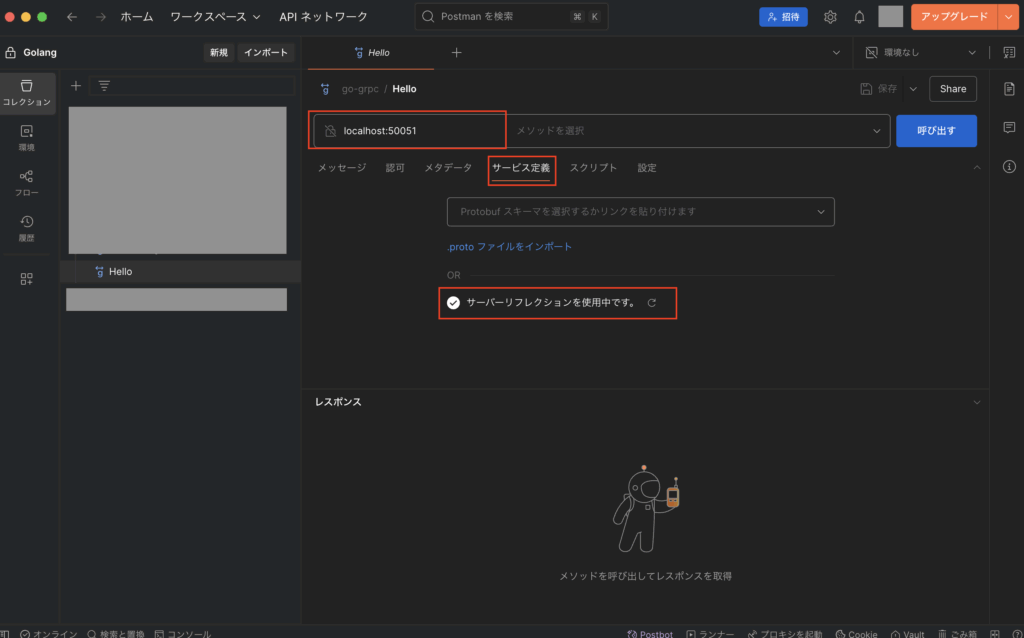Open the tab list chevron dropdown

[x=836, y=52]
